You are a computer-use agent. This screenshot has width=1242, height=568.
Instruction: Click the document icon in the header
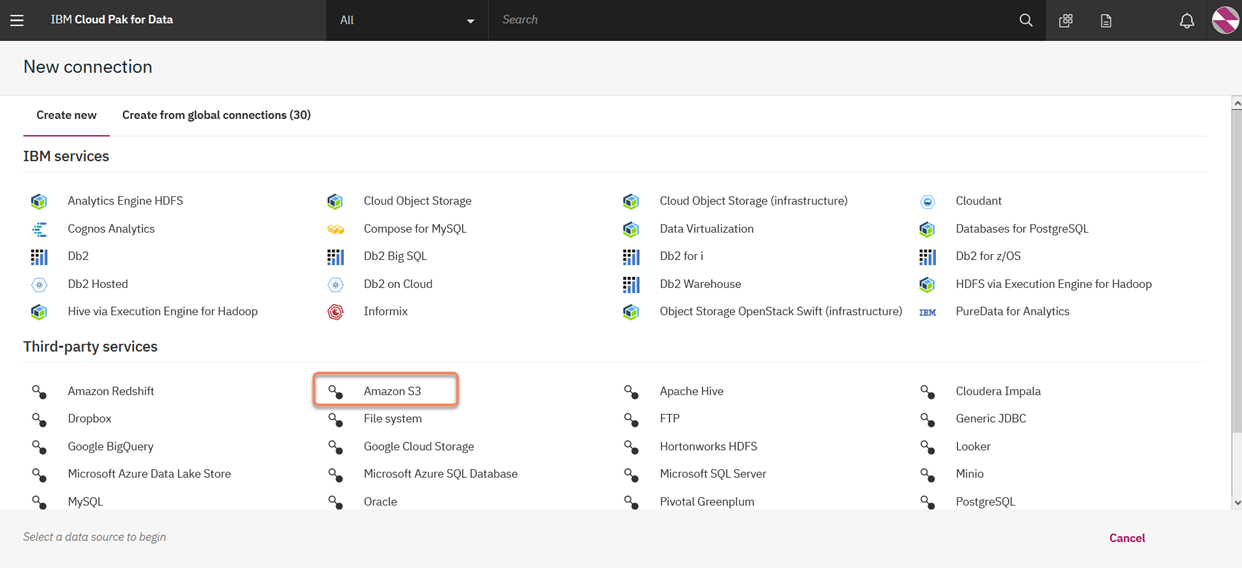[x=1106, y=20]
